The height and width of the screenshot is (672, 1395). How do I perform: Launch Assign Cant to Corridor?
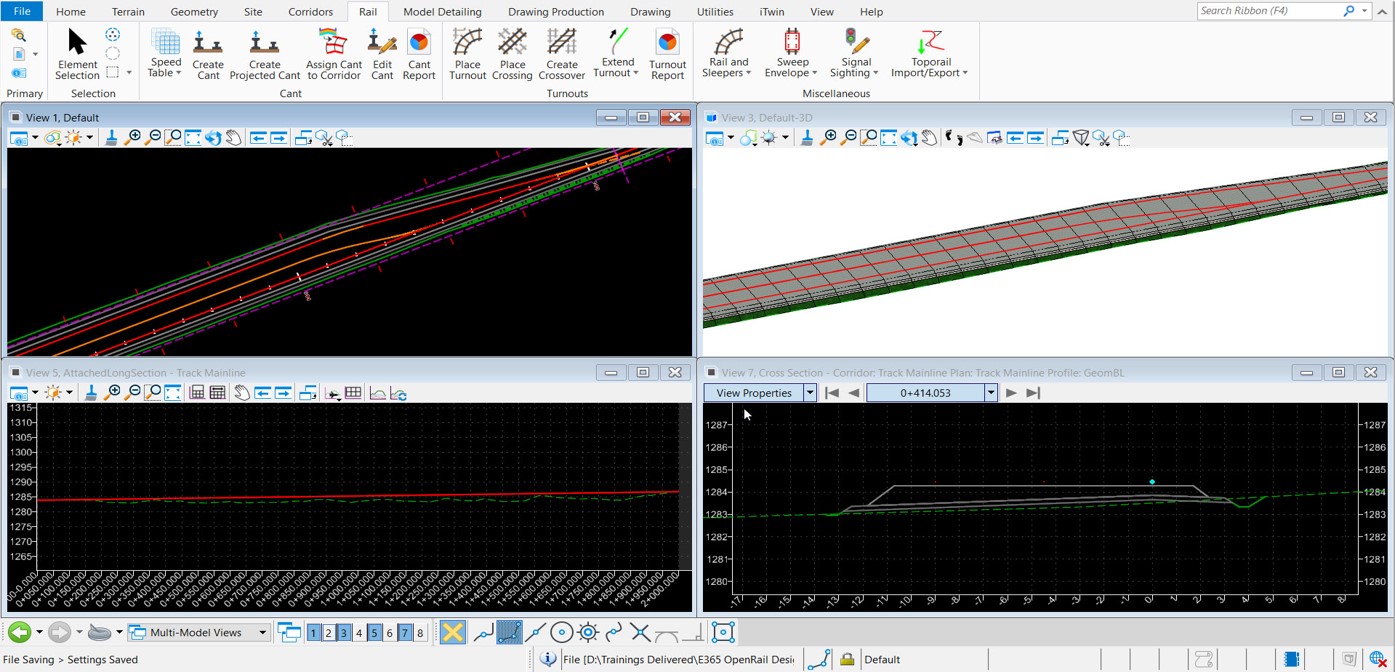coord(333,52)
